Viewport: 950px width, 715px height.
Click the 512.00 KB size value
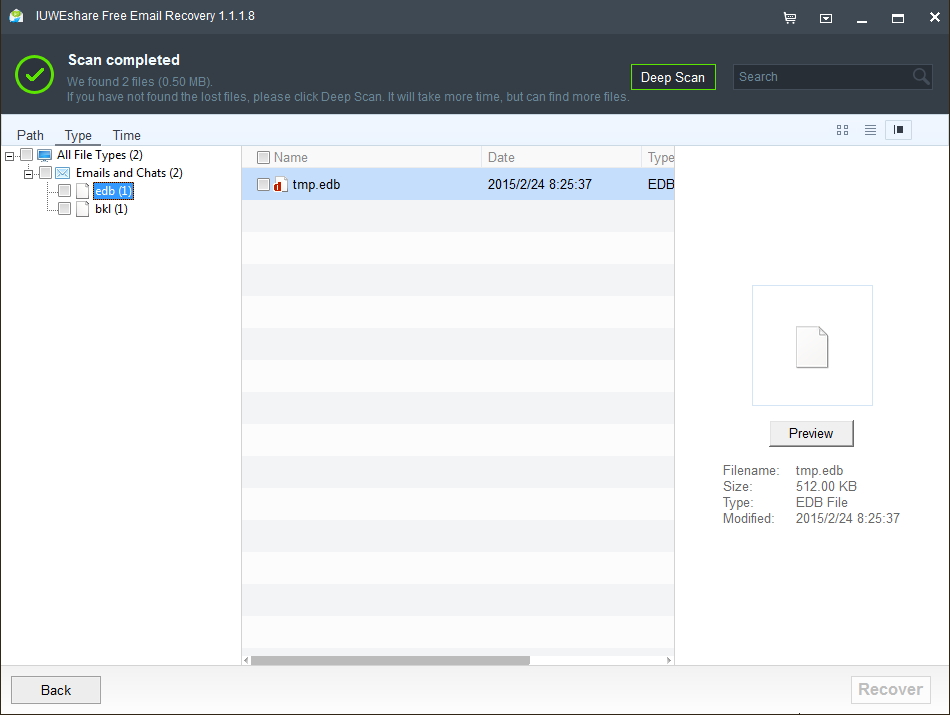(x=826, y=487)
